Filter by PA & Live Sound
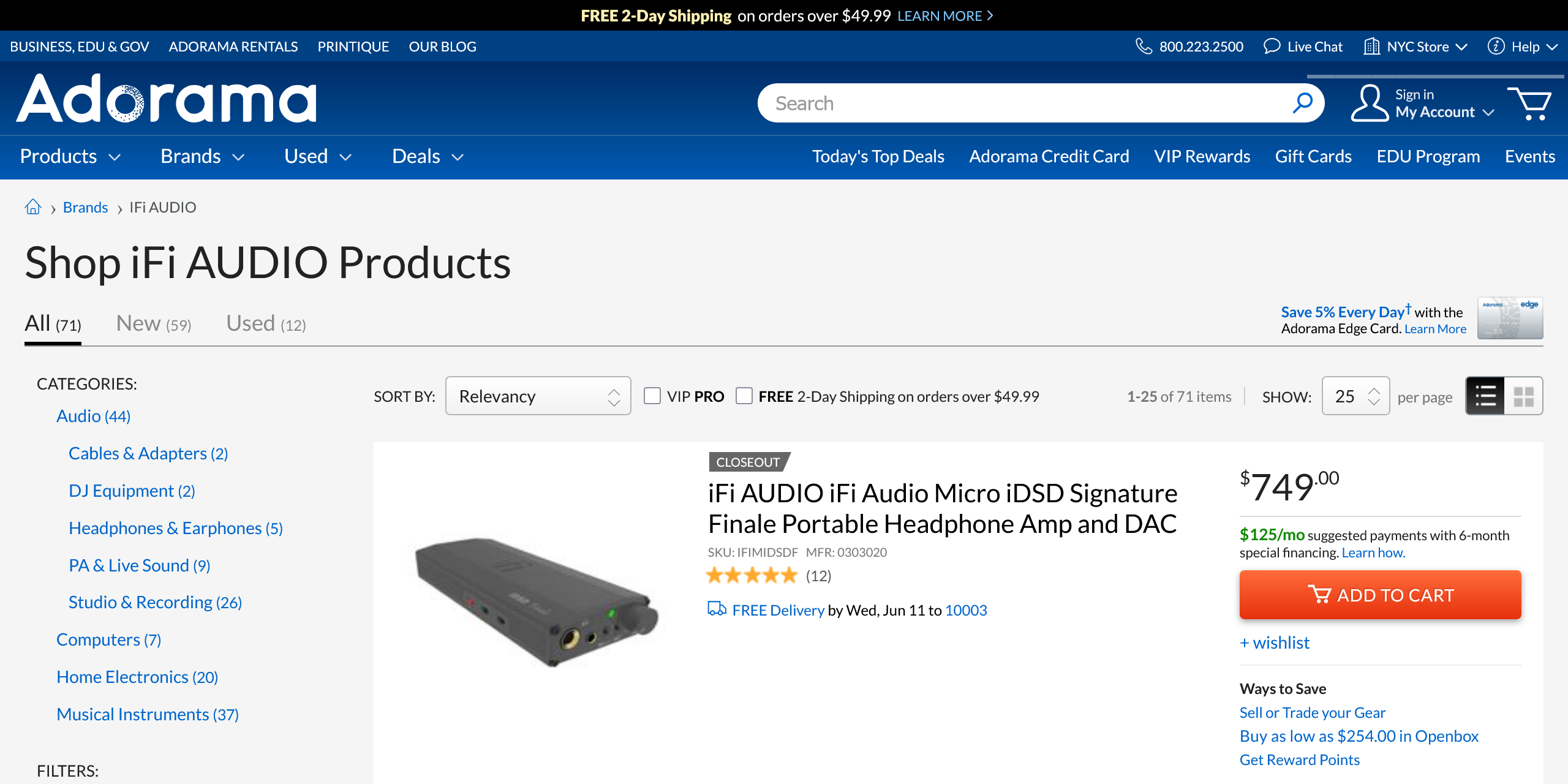Screen dimensions: 1568x784 pyautogui.click(x=140, y=565)
